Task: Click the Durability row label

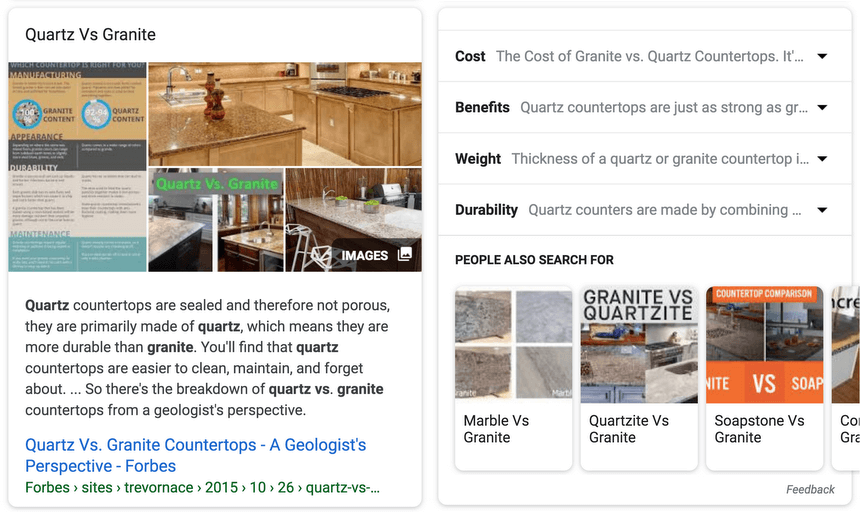Action: pos(486,210)
